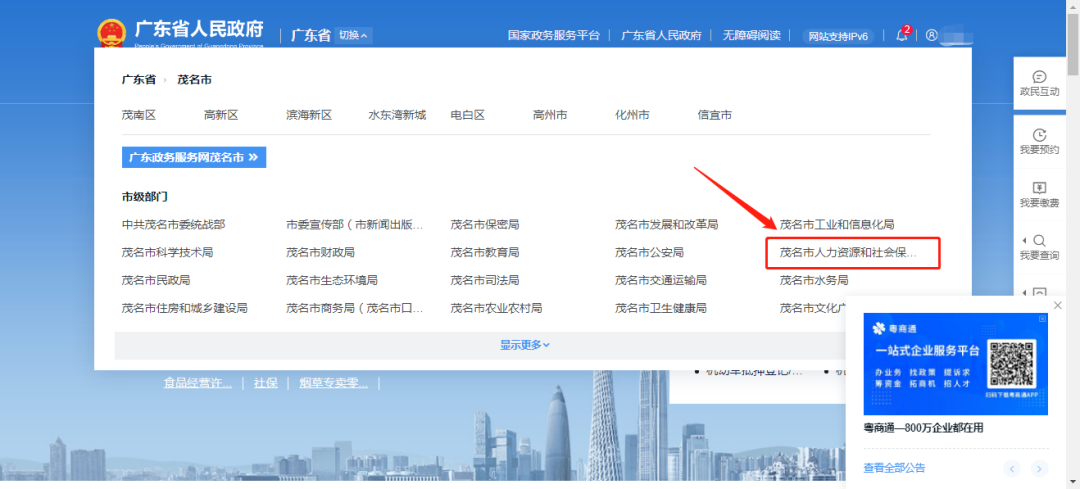This screenshot has width=1080, height=489.
Task: Click the 我要预约 sidebar icon
Action: click(x=1039, y=141)
